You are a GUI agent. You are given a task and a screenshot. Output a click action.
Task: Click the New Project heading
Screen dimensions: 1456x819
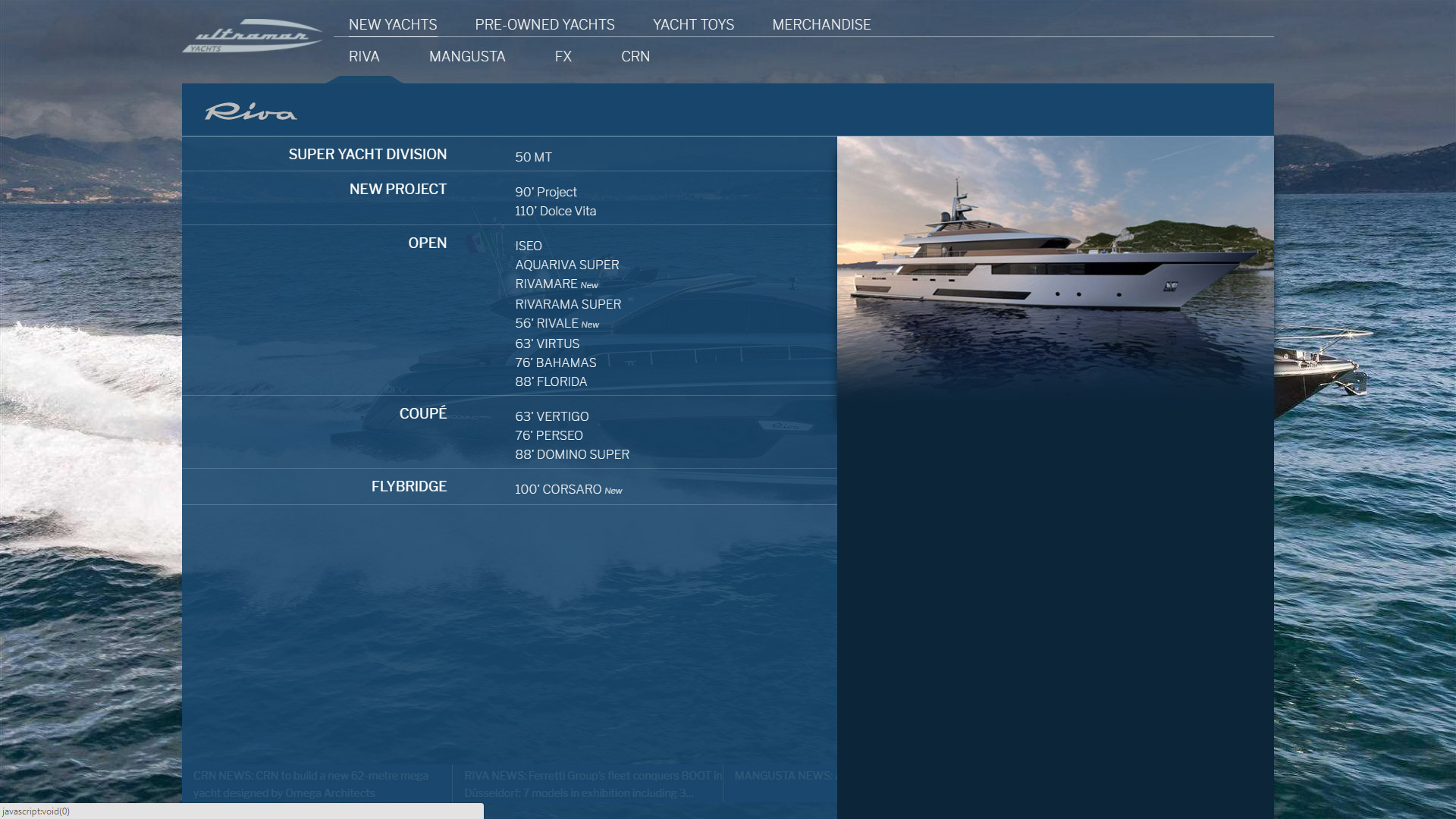click(x=397, y=189)
